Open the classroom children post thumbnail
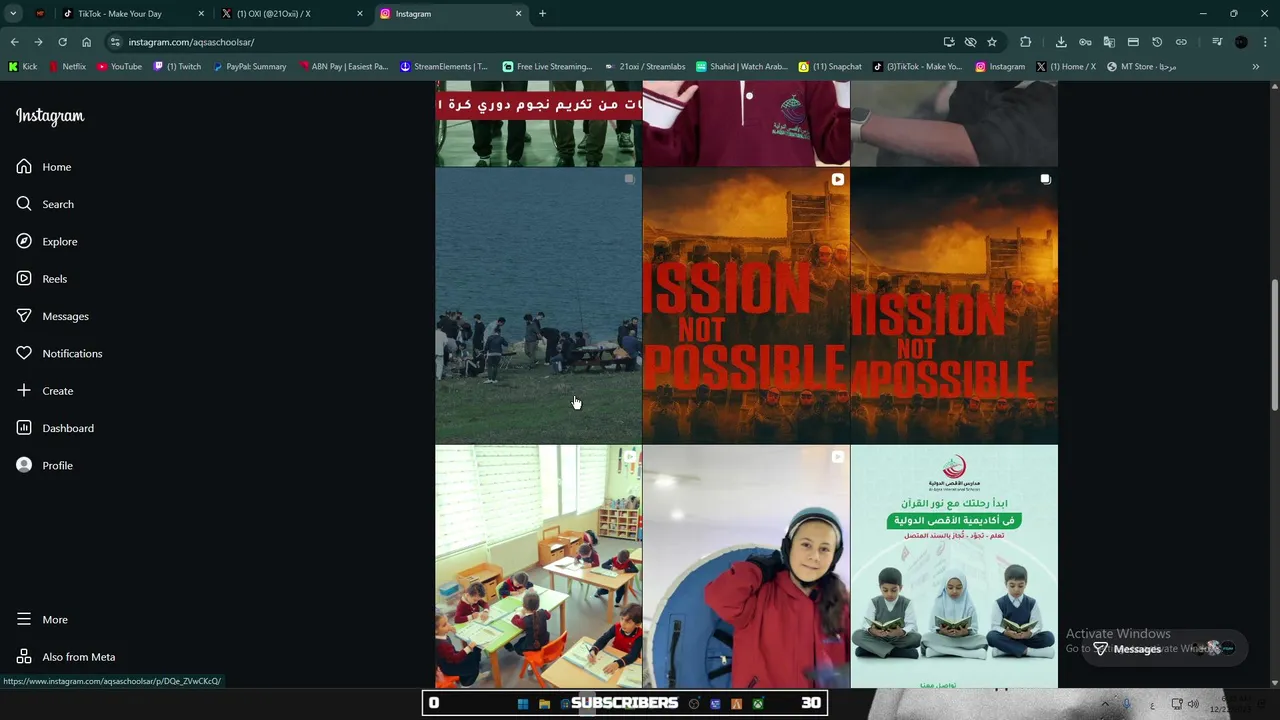This screenshot has width=1280, height=720. click(538, 567)
